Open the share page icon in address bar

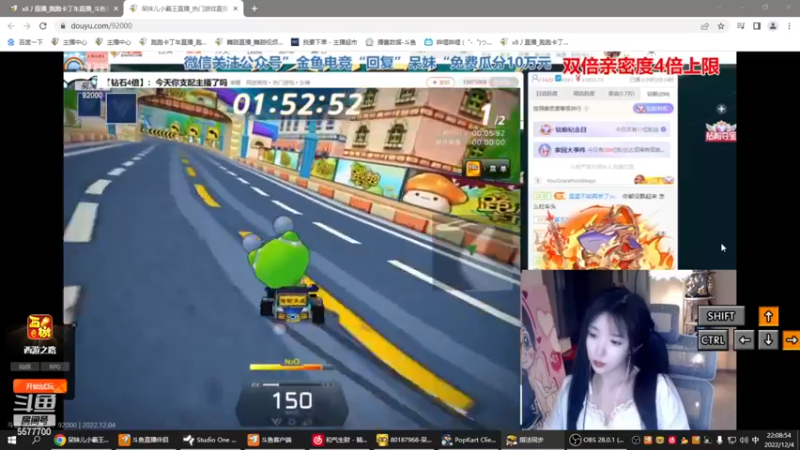tap(705, 26)
